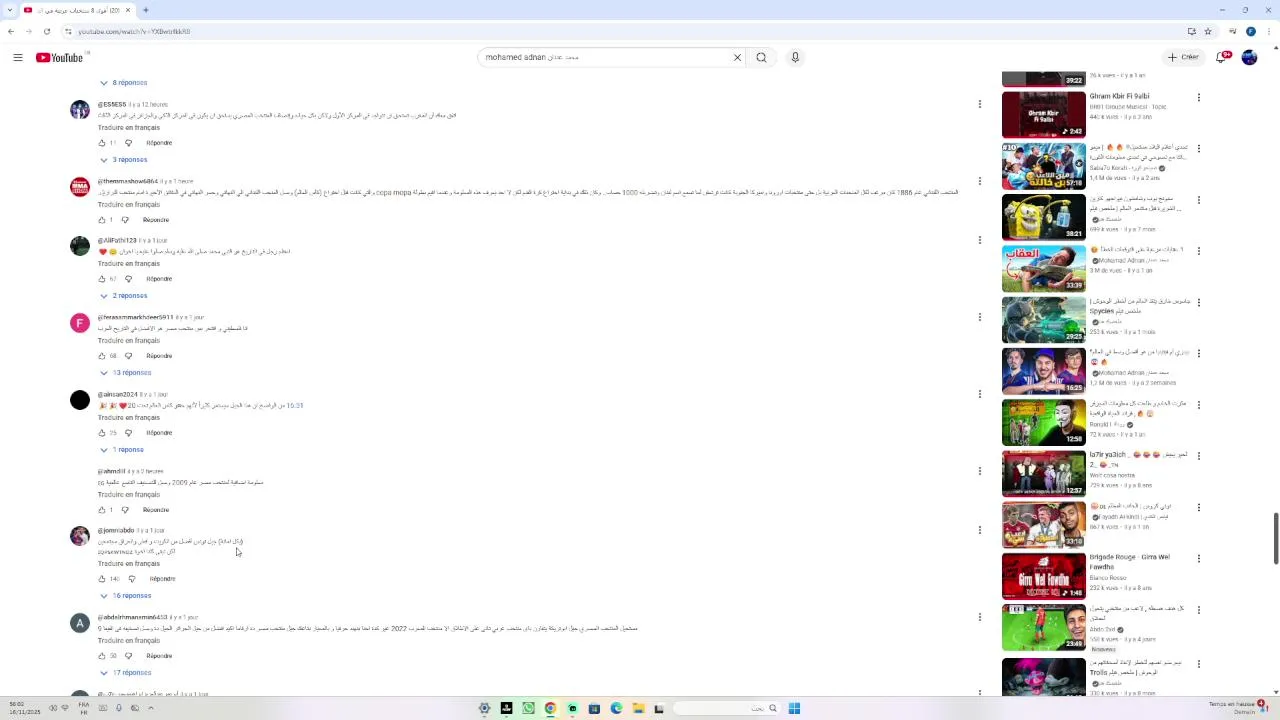Image resolution: width=1280 pixels, height=720 pixels.
Task: Expand 17 réponses under @abdelrhmanrman6433
Action: tap(126, 673)
